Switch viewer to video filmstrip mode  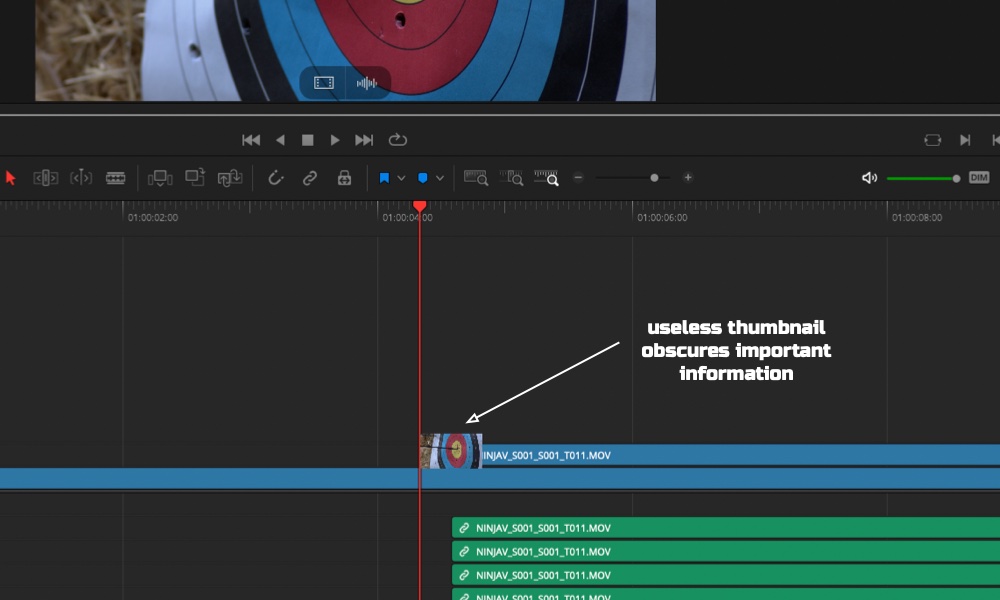323,83
